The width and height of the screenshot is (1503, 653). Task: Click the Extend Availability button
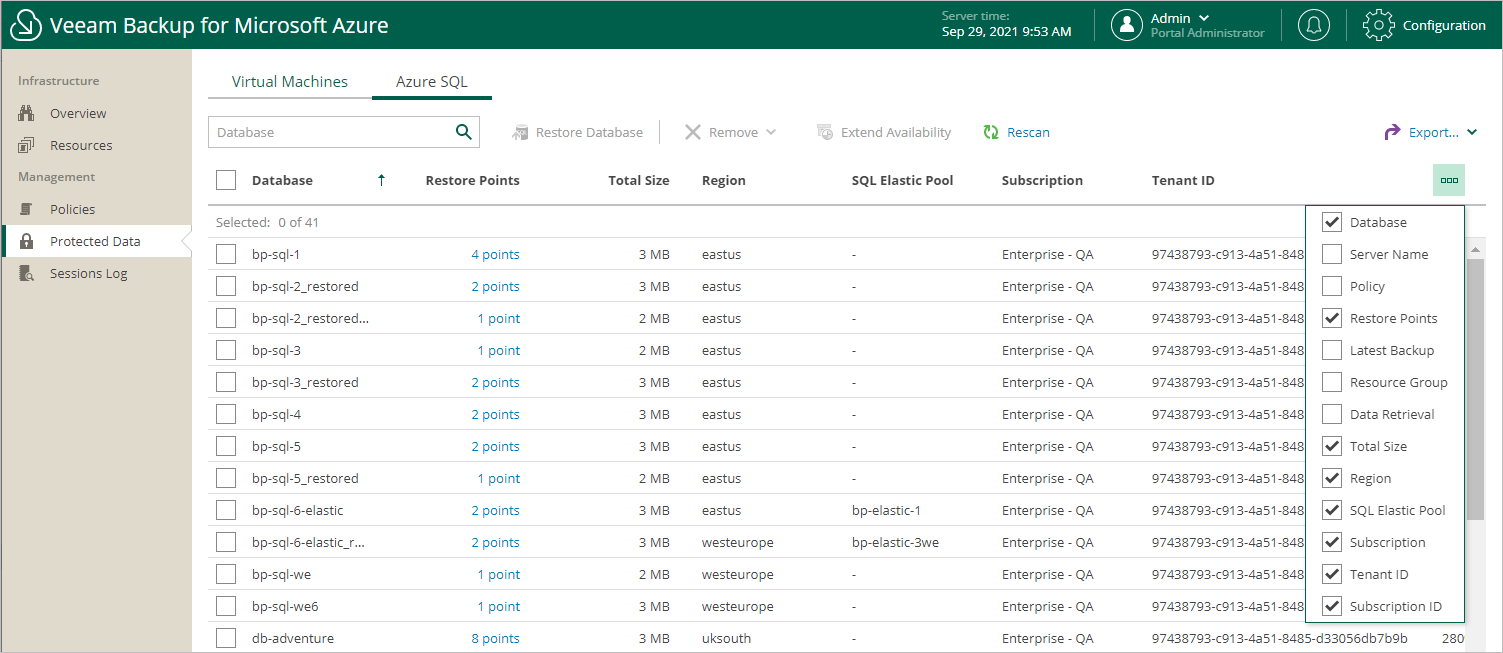[884, 132]
